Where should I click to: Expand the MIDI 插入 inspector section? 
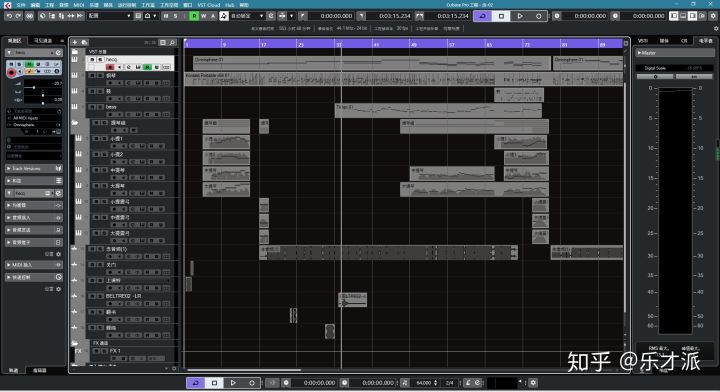click(x=33, y=265)
